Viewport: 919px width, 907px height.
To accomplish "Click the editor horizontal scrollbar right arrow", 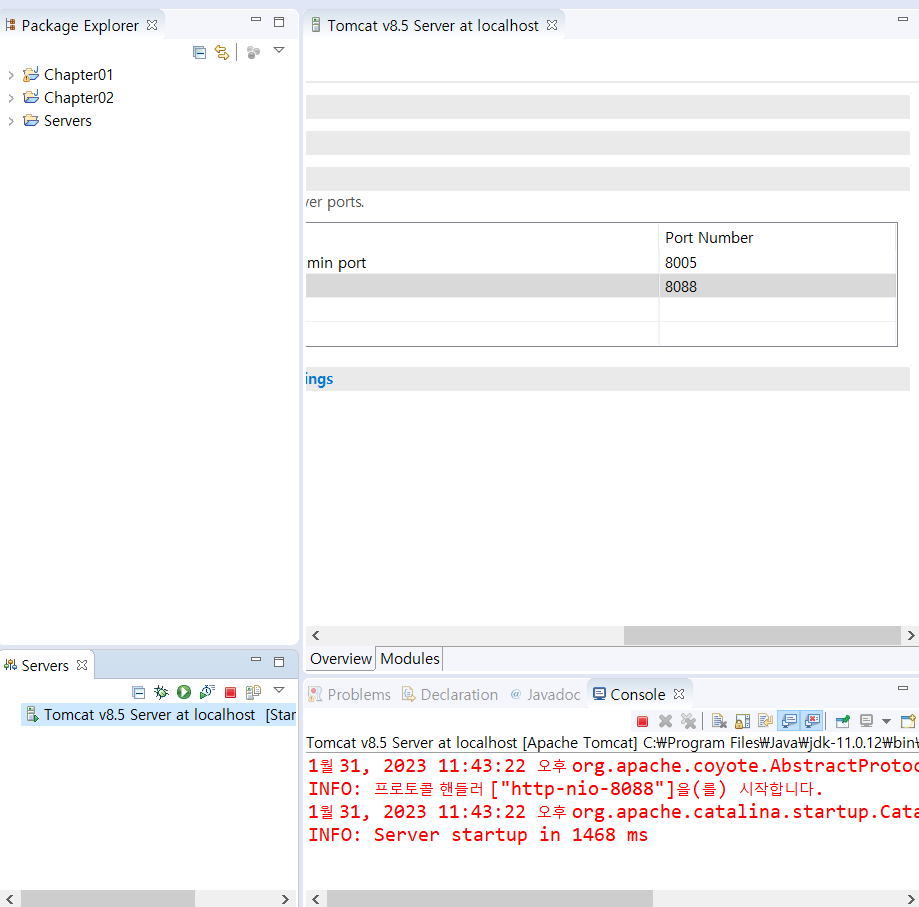I will [910, 635].
